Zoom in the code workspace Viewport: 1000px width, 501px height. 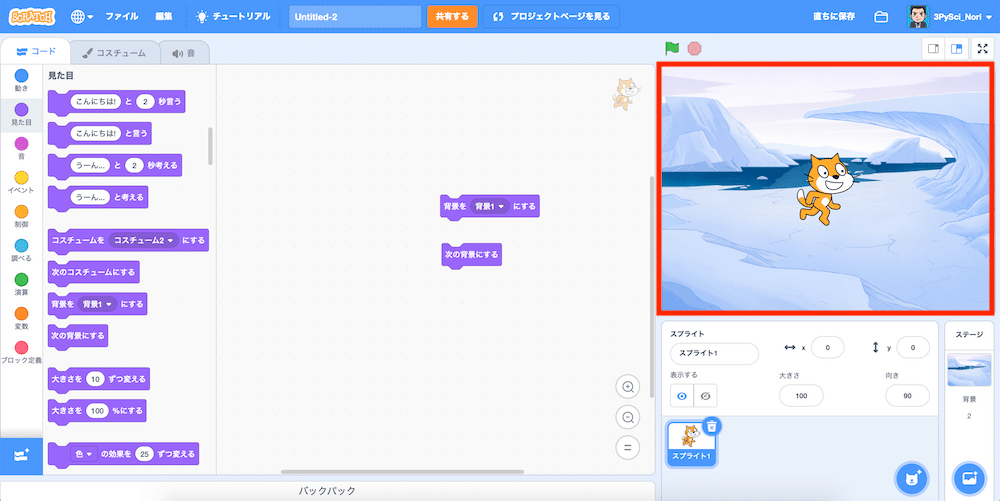pos(628,387)
